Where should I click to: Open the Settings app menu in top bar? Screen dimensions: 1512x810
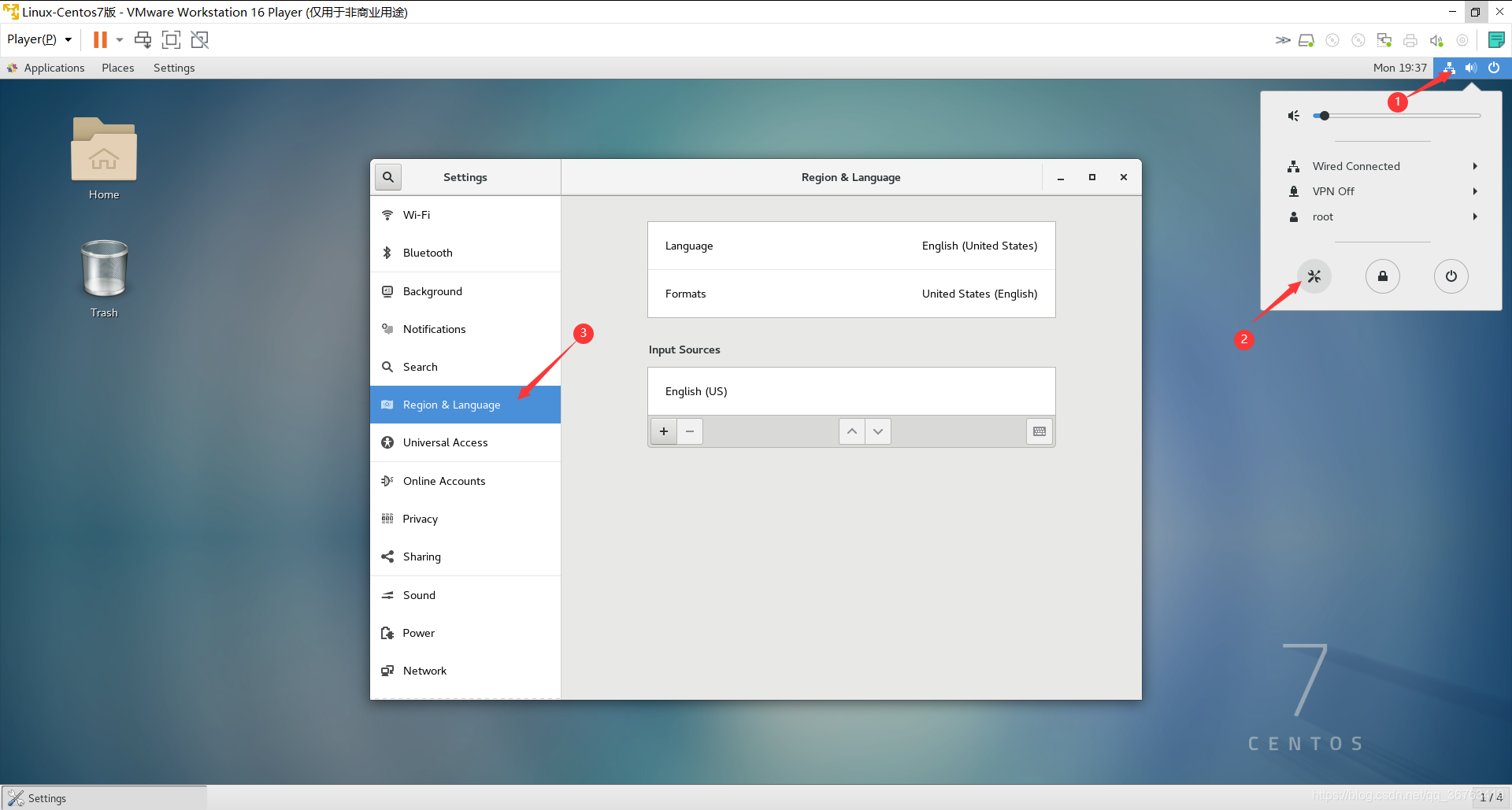pyautogui.click(x=174, y=68)
